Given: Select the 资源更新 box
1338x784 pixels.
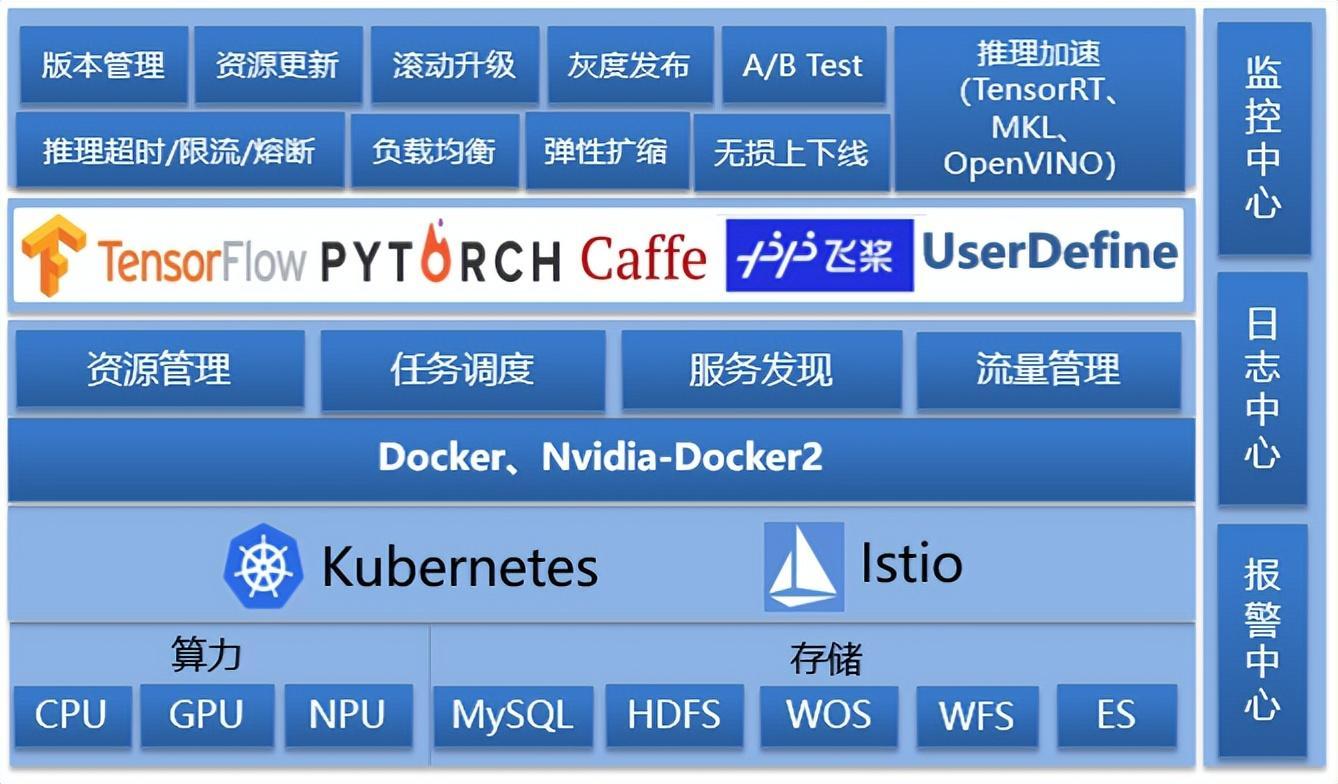Looking at the screenshot, I should point(278,65).
